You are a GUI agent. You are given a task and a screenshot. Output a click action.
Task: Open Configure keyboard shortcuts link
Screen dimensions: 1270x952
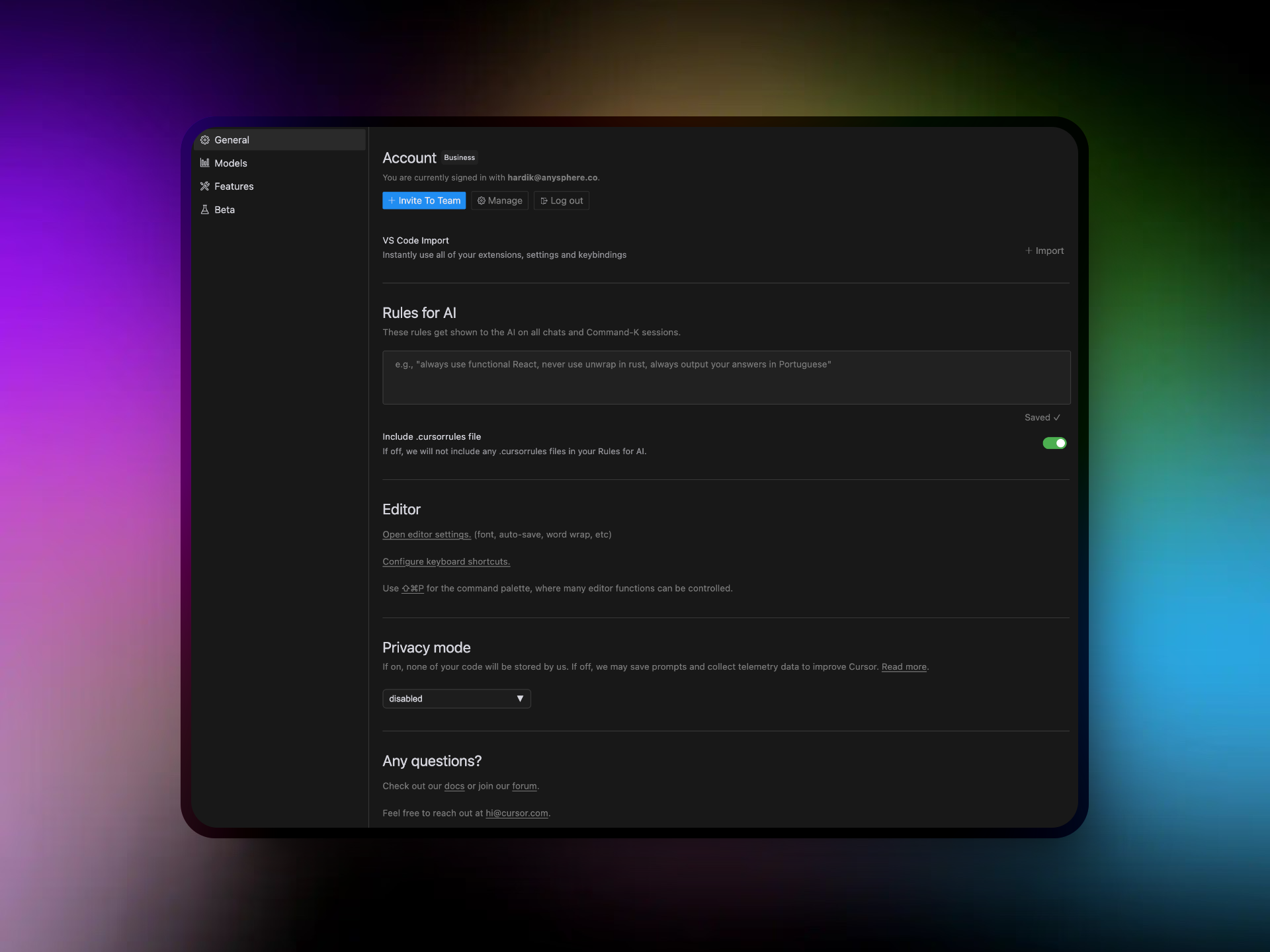446,561
